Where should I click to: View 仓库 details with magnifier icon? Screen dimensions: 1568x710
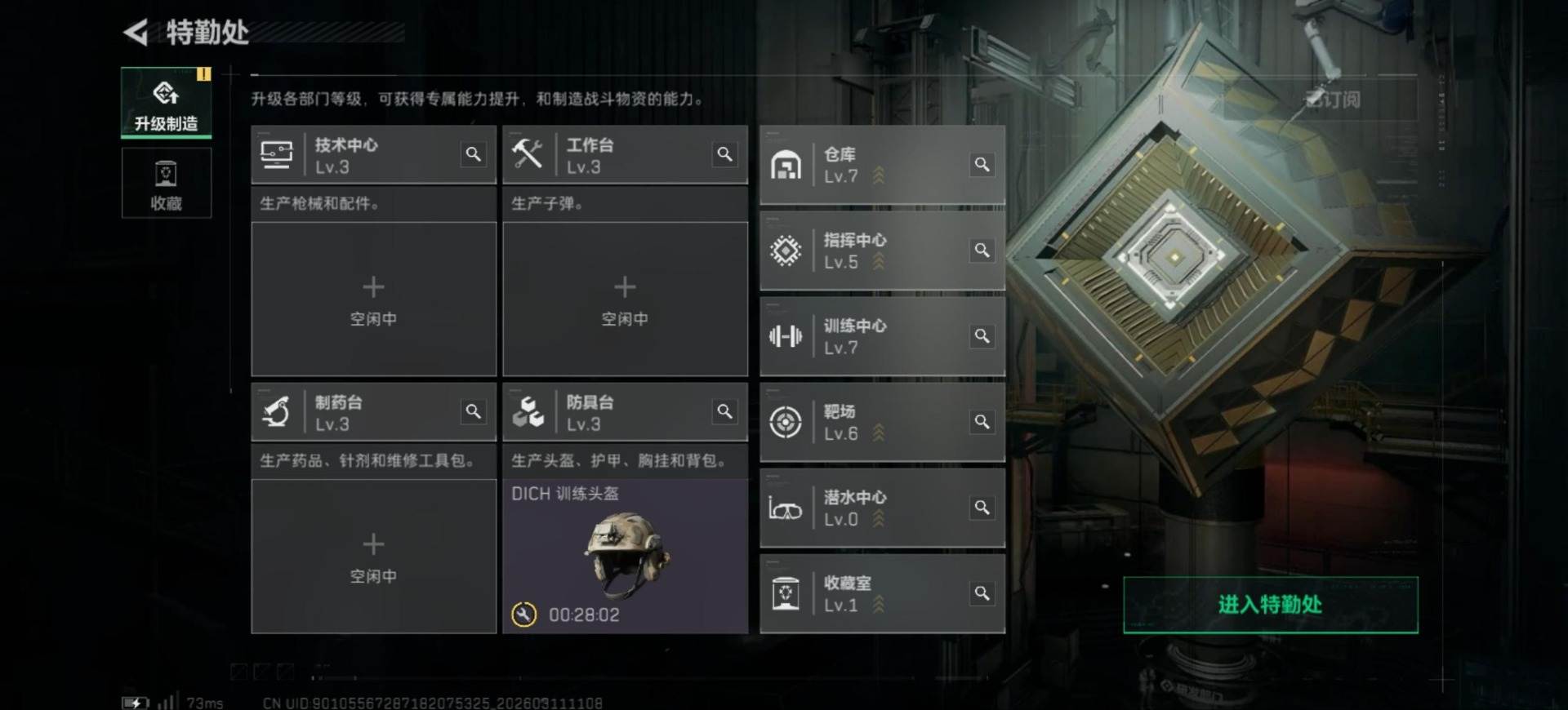pyautogui.click(x=982, y=164)
